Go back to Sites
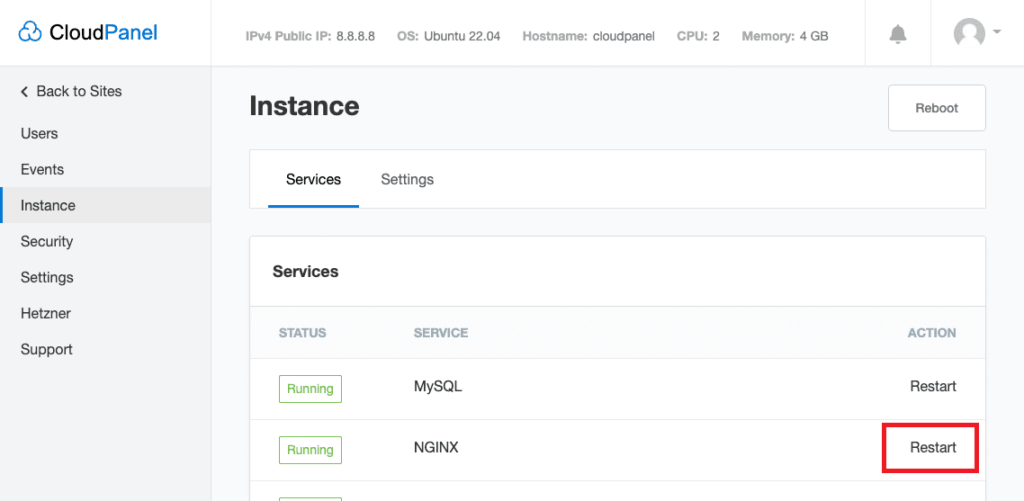 [x=71, y=91]
